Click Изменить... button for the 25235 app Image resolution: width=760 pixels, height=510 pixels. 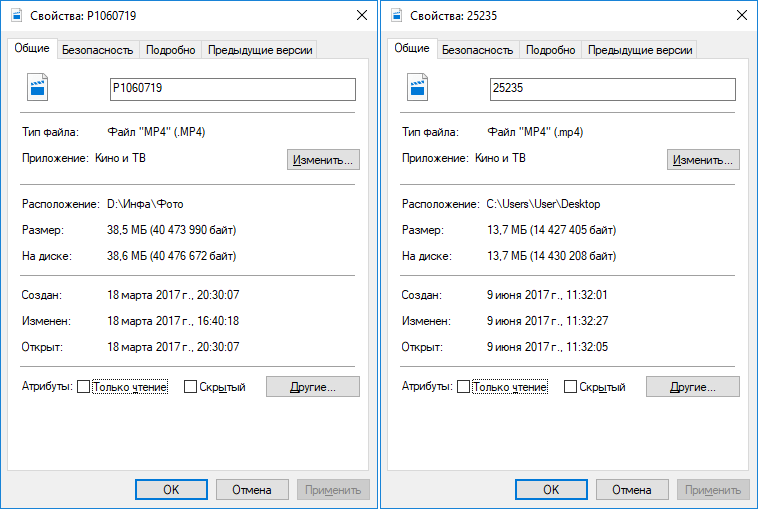703,159
